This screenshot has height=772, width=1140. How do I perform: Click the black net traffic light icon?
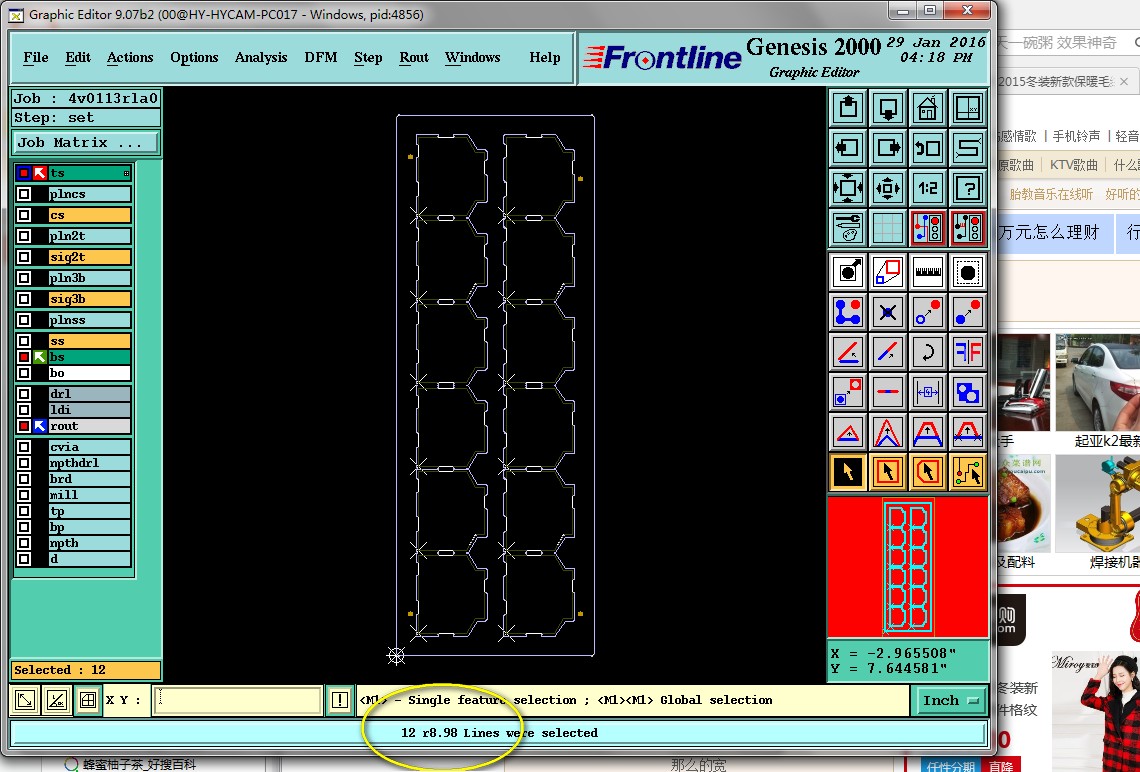point(968,228)
